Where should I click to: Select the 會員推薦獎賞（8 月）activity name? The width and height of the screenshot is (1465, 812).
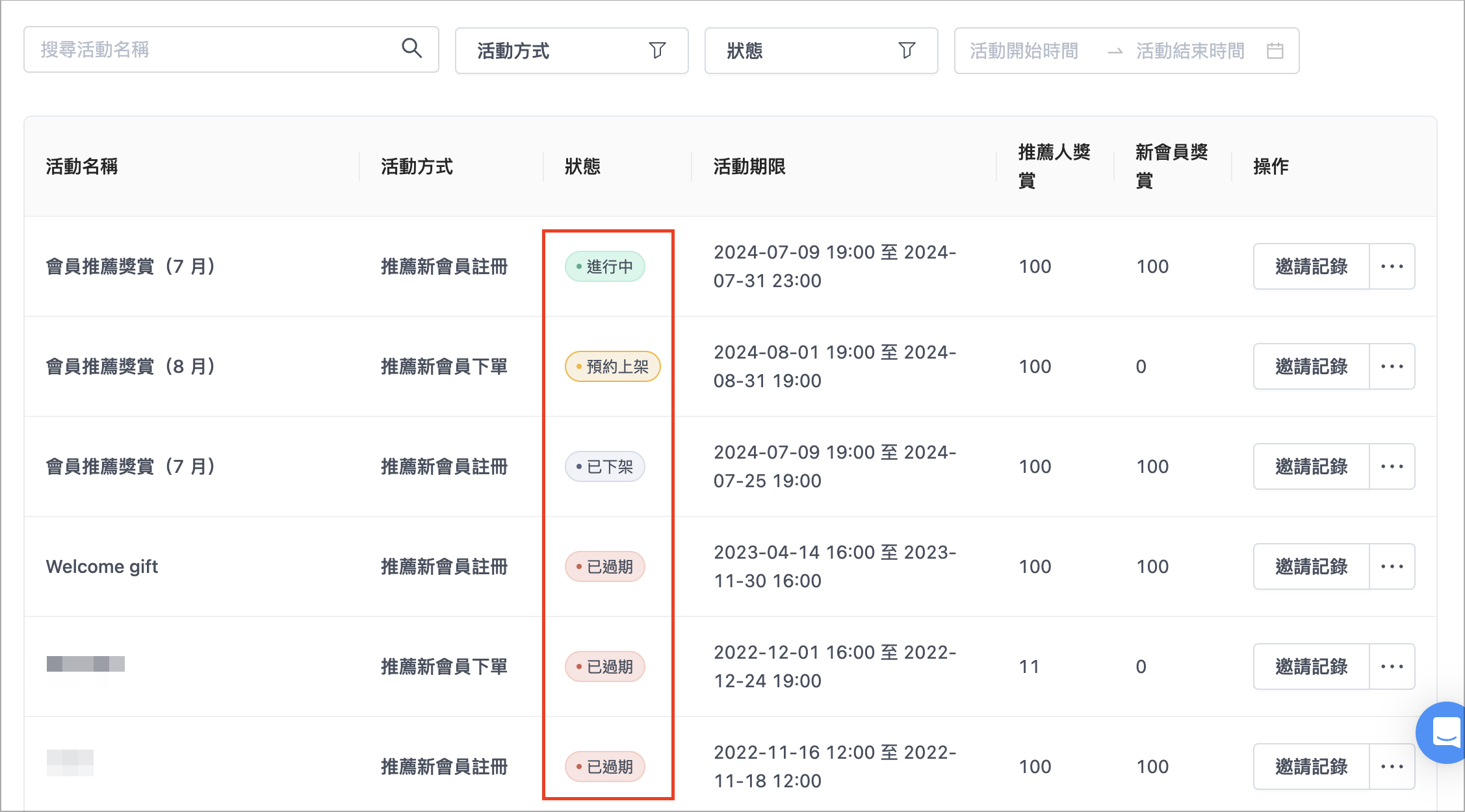tap(130, 366)
